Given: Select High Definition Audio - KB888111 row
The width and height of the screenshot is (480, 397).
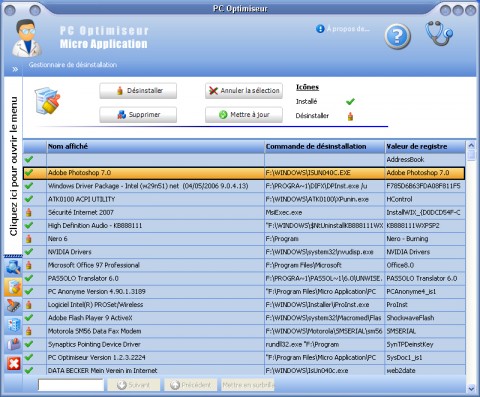Looking at the screenshot, I should (x=244, y=226).
